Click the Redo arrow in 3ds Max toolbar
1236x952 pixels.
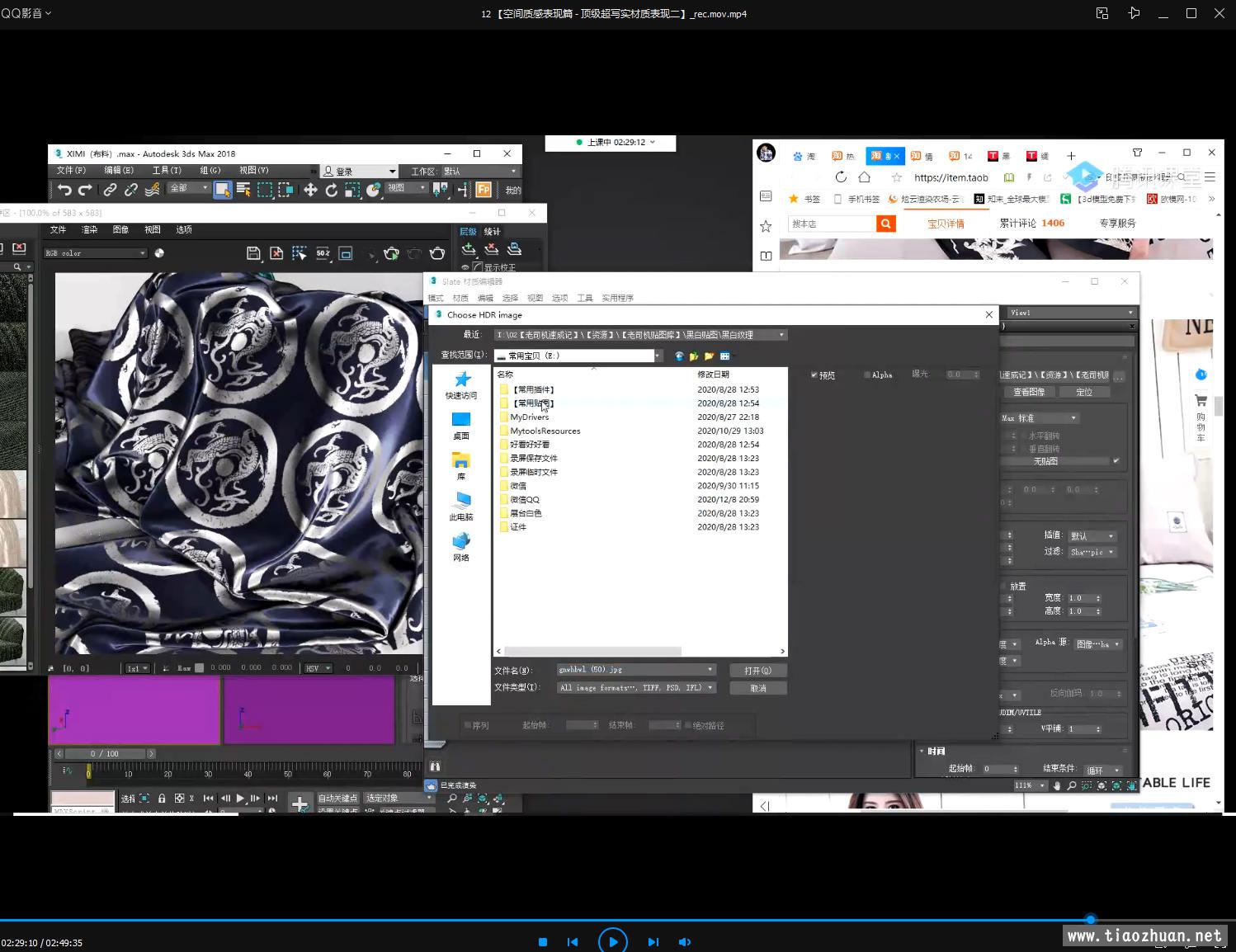(85, 190)
